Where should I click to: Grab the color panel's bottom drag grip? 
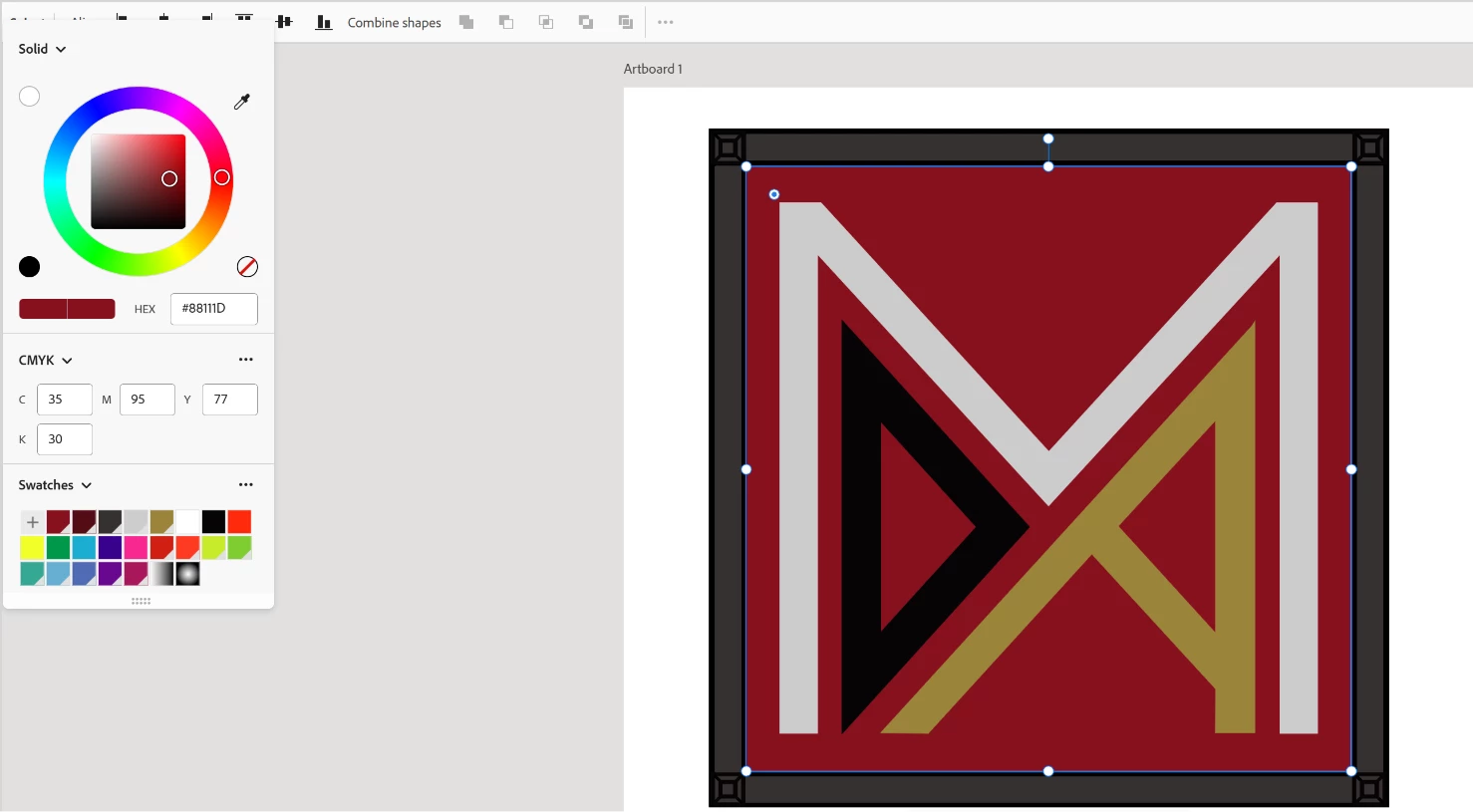point(141,601)
